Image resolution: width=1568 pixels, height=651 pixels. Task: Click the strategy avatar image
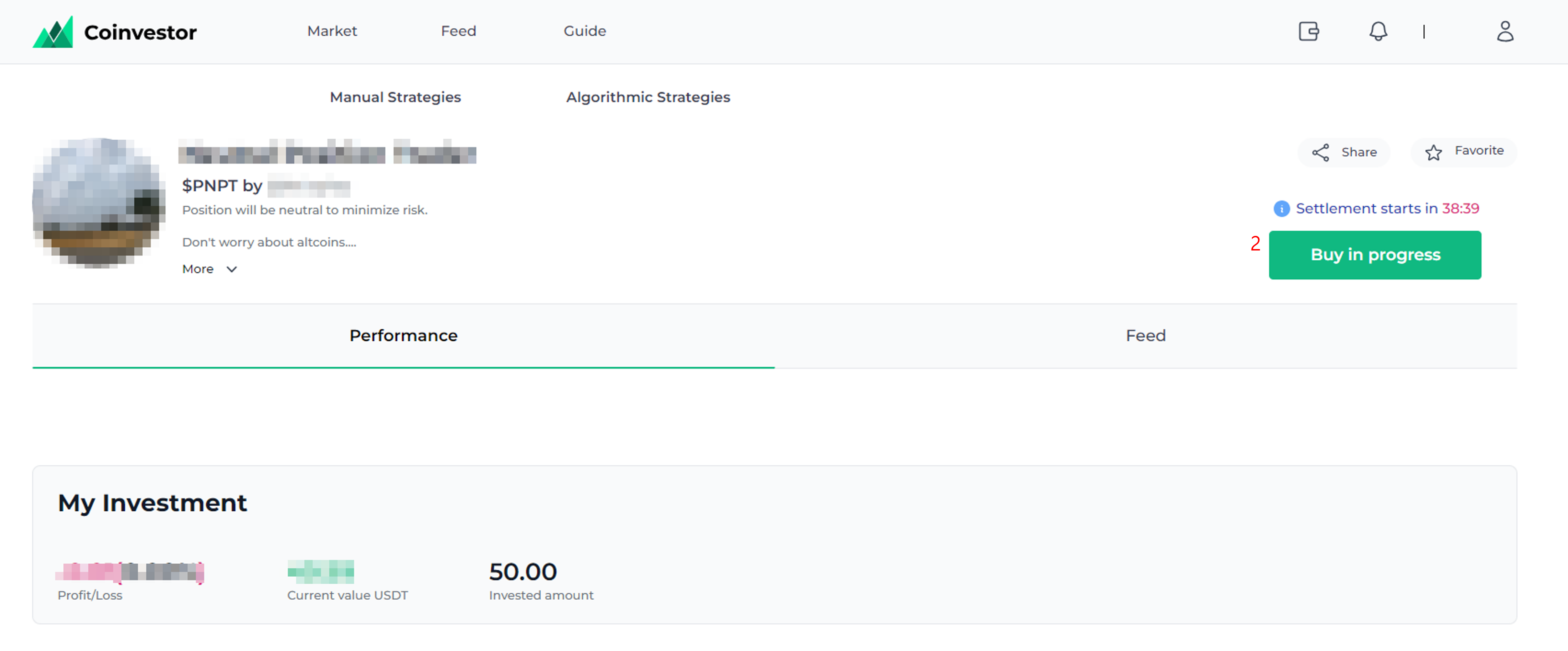tap(99, 203)
